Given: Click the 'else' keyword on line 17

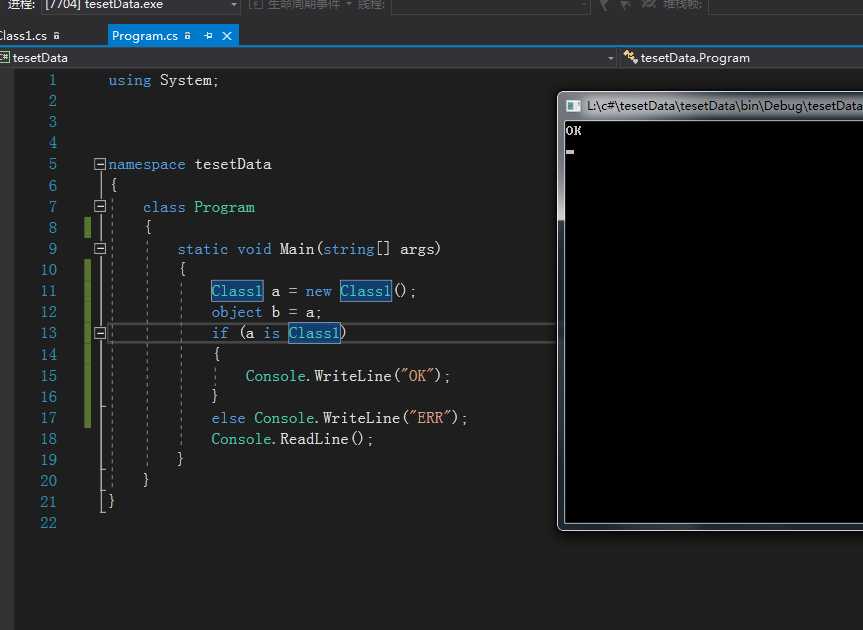Looking at the screenshot, I should [x=228, y=418].
